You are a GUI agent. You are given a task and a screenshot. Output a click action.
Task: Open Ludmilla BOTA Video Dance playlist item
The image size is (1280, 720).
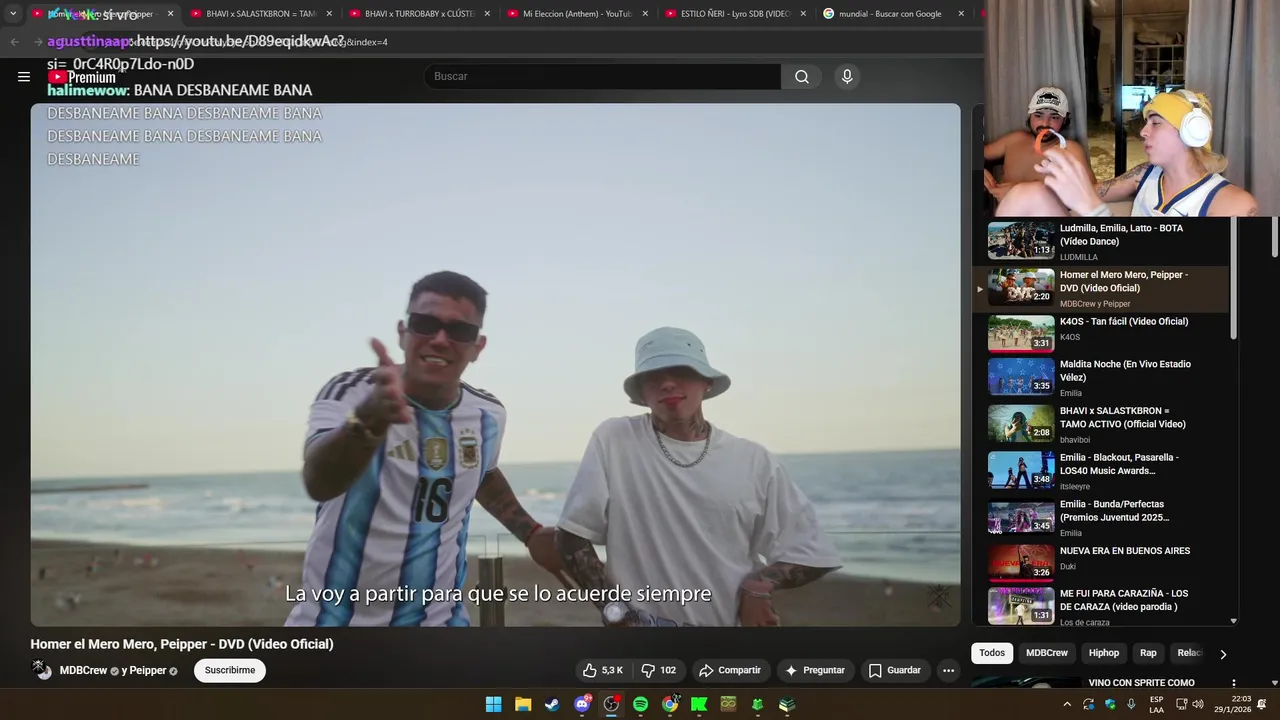[1100, 241]
